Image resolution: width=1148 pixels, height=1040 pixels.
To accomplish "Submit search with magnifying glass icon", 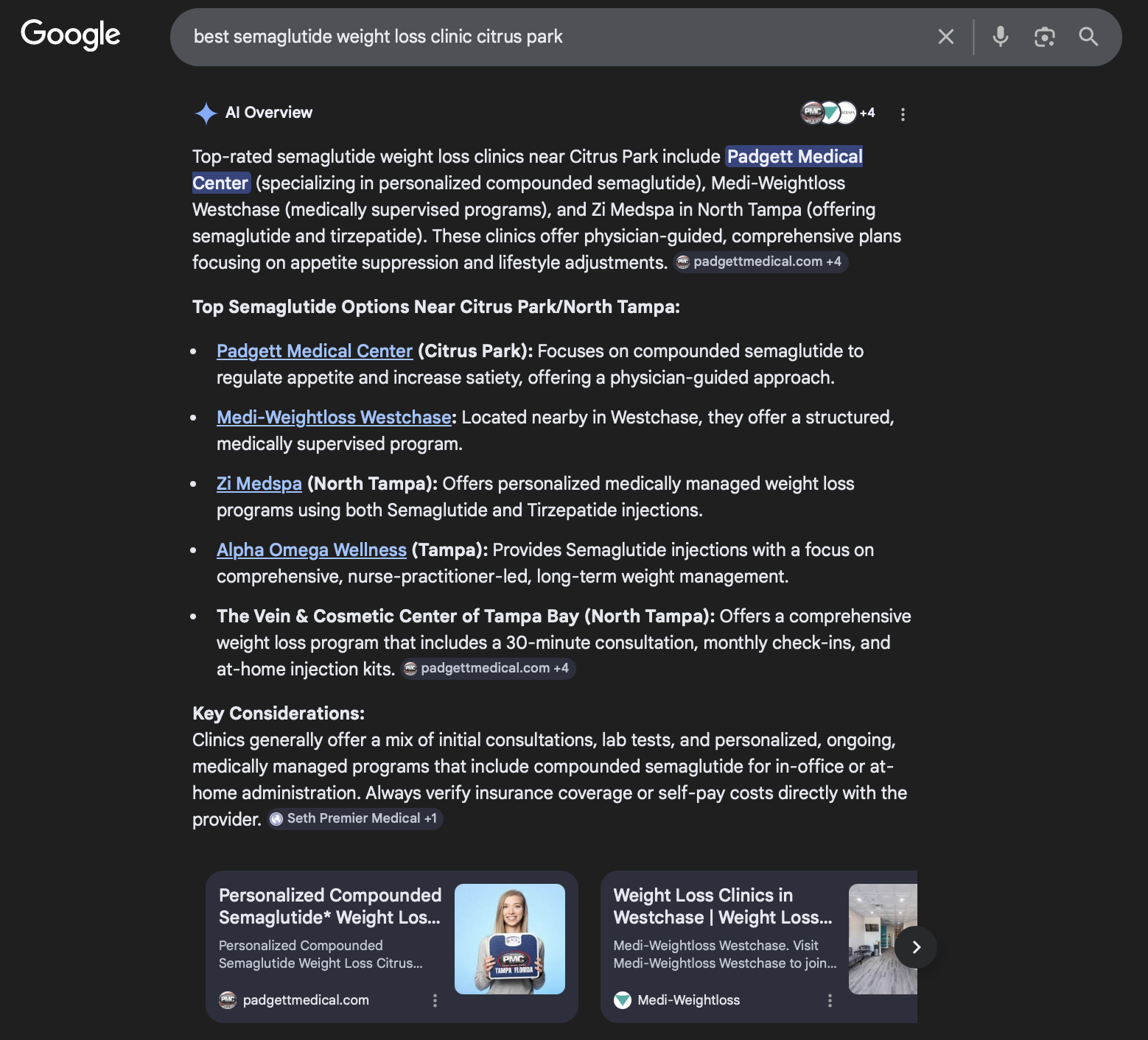I will pos(1088,37).
